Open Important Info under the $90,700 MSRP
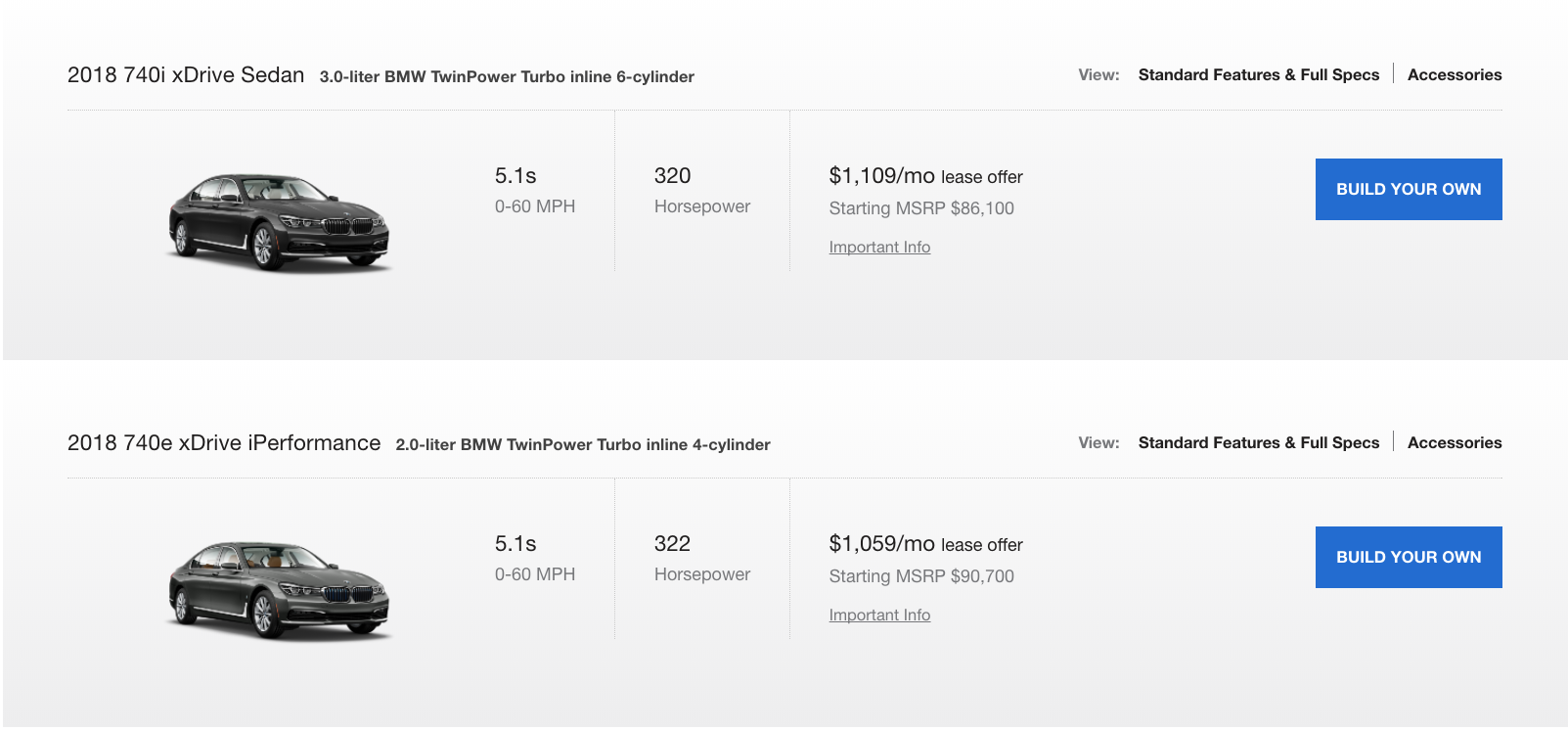The image size is (1568, 730). pyautogui.click(x=879, y=616)
